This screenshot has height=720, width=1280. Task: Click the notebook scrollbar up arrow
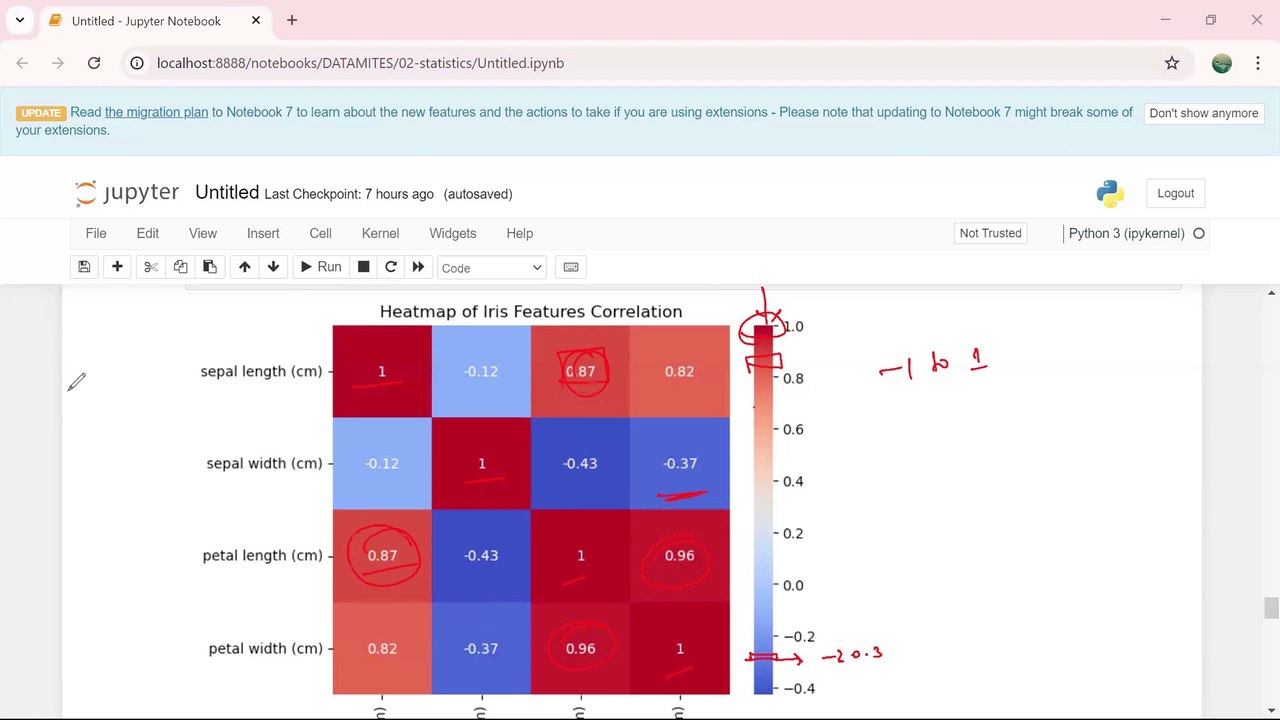(x=1271, y=293)
